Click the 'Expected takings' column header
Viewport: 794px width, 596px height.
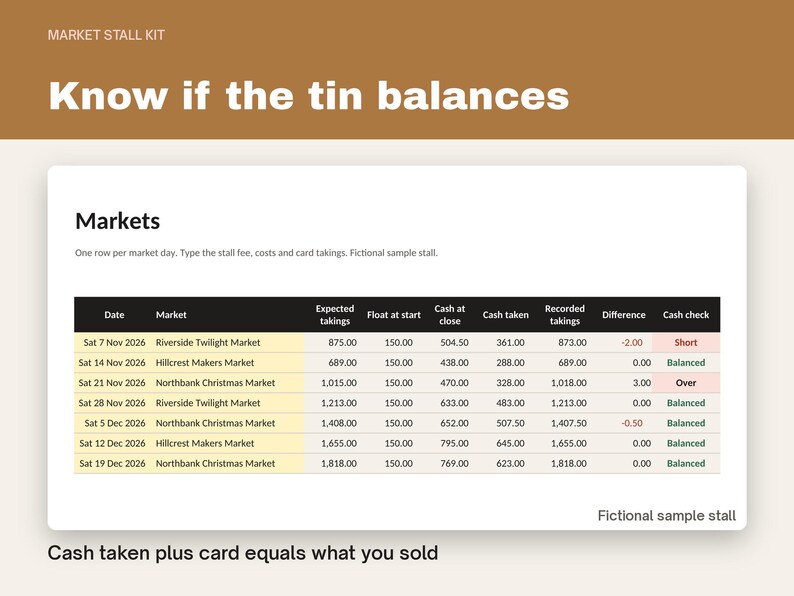pyautogui.click(x=335, y=315)
